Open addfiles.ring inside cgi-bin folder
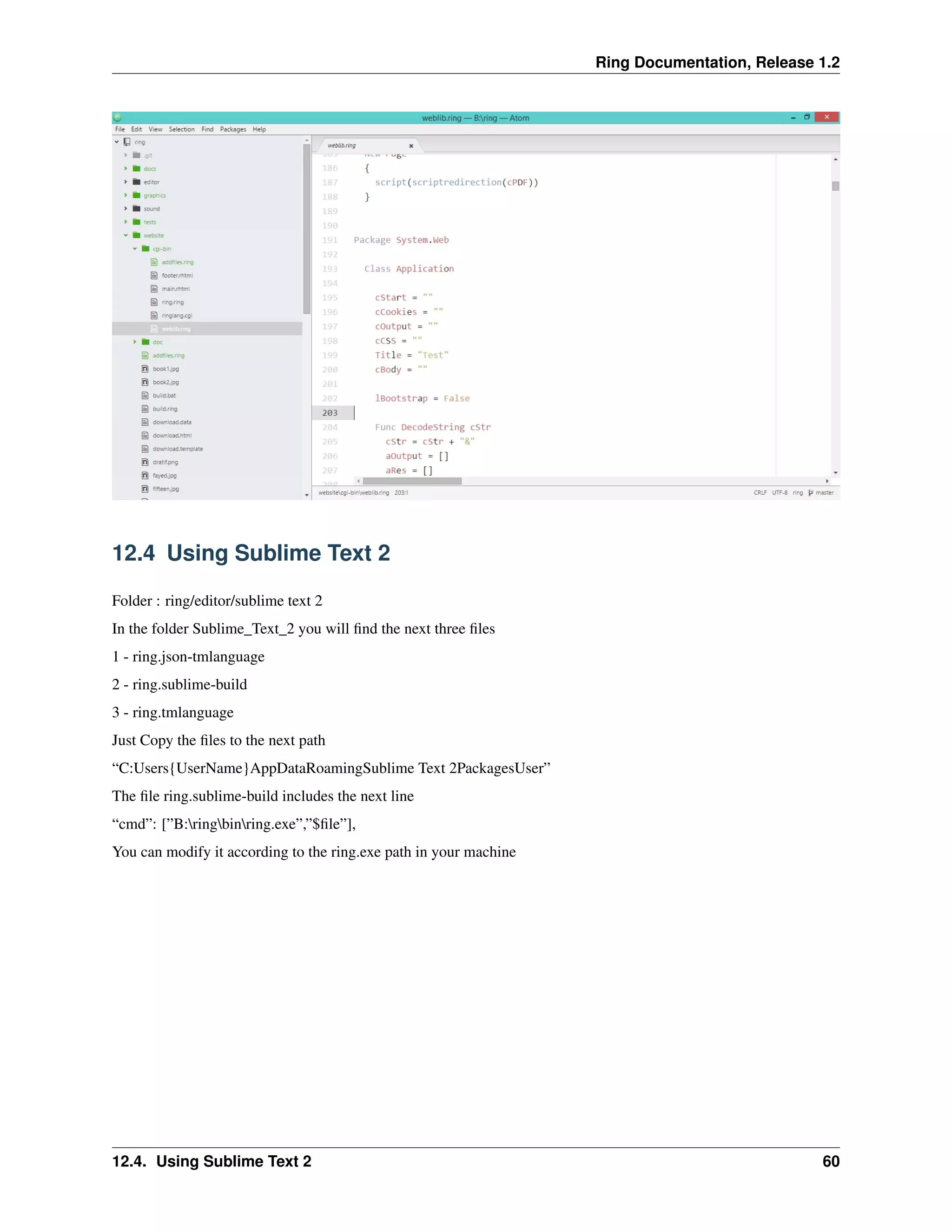Viewport: 952px width, 1232px height. pos(177,262)
